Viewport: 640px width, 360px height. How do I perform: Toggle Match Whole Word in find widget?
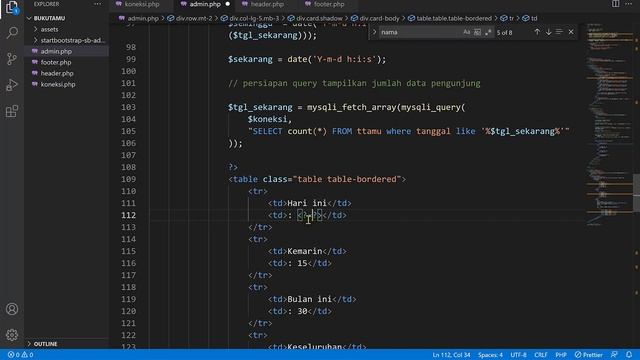477,32
